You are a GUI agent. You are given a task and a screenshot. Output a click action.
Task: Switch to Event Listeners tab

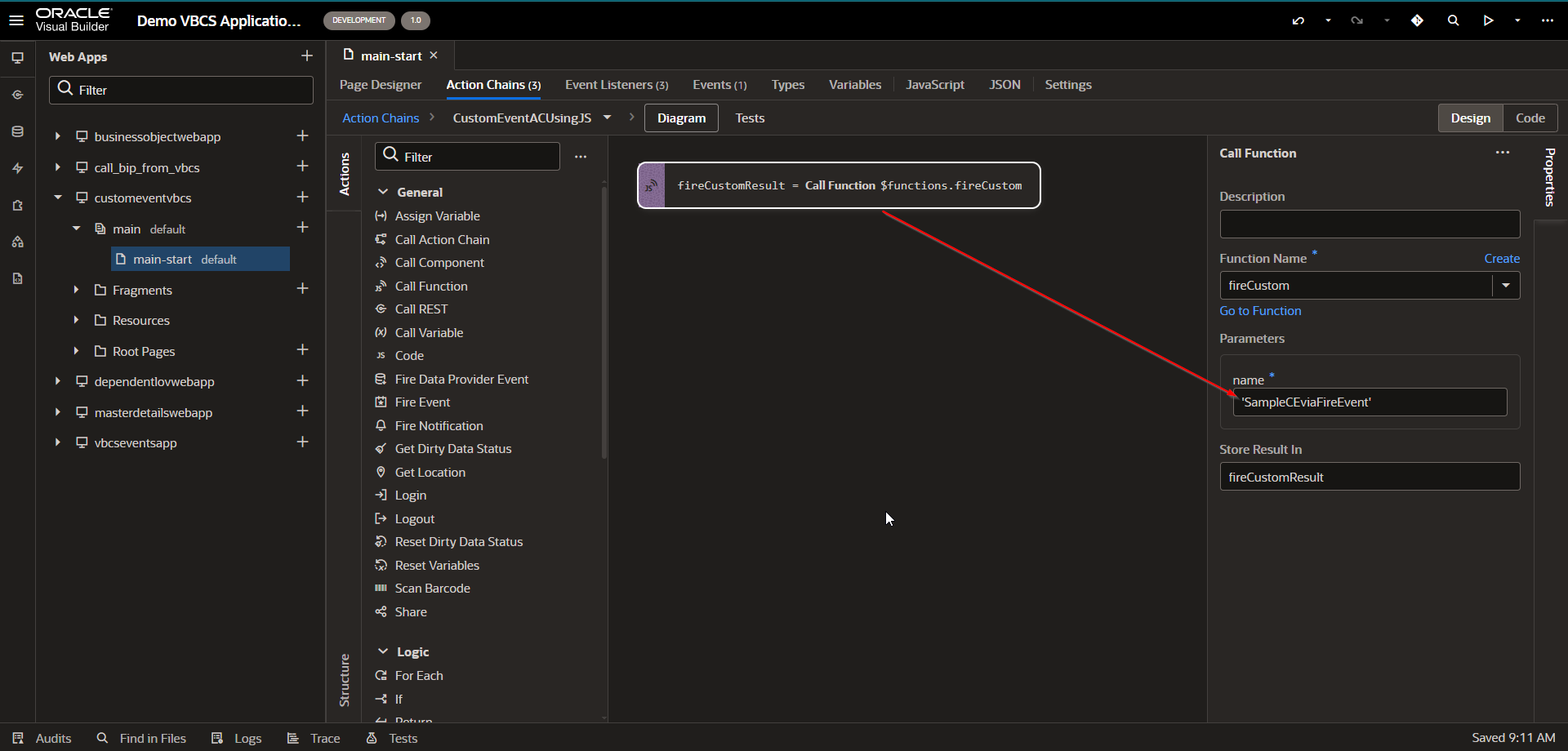click(x=617, y=85)
